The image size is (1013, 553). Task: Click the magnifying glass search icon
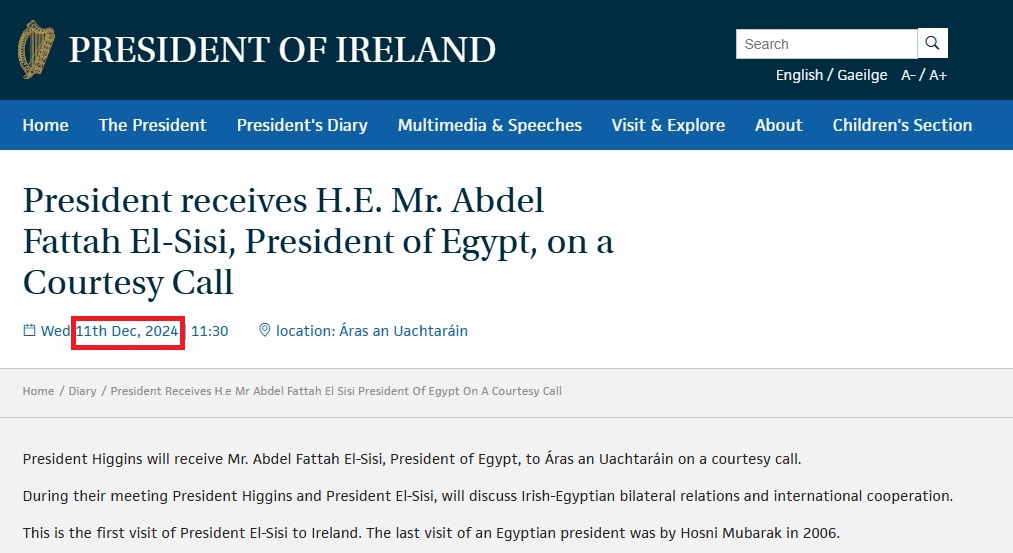point(932,44)
